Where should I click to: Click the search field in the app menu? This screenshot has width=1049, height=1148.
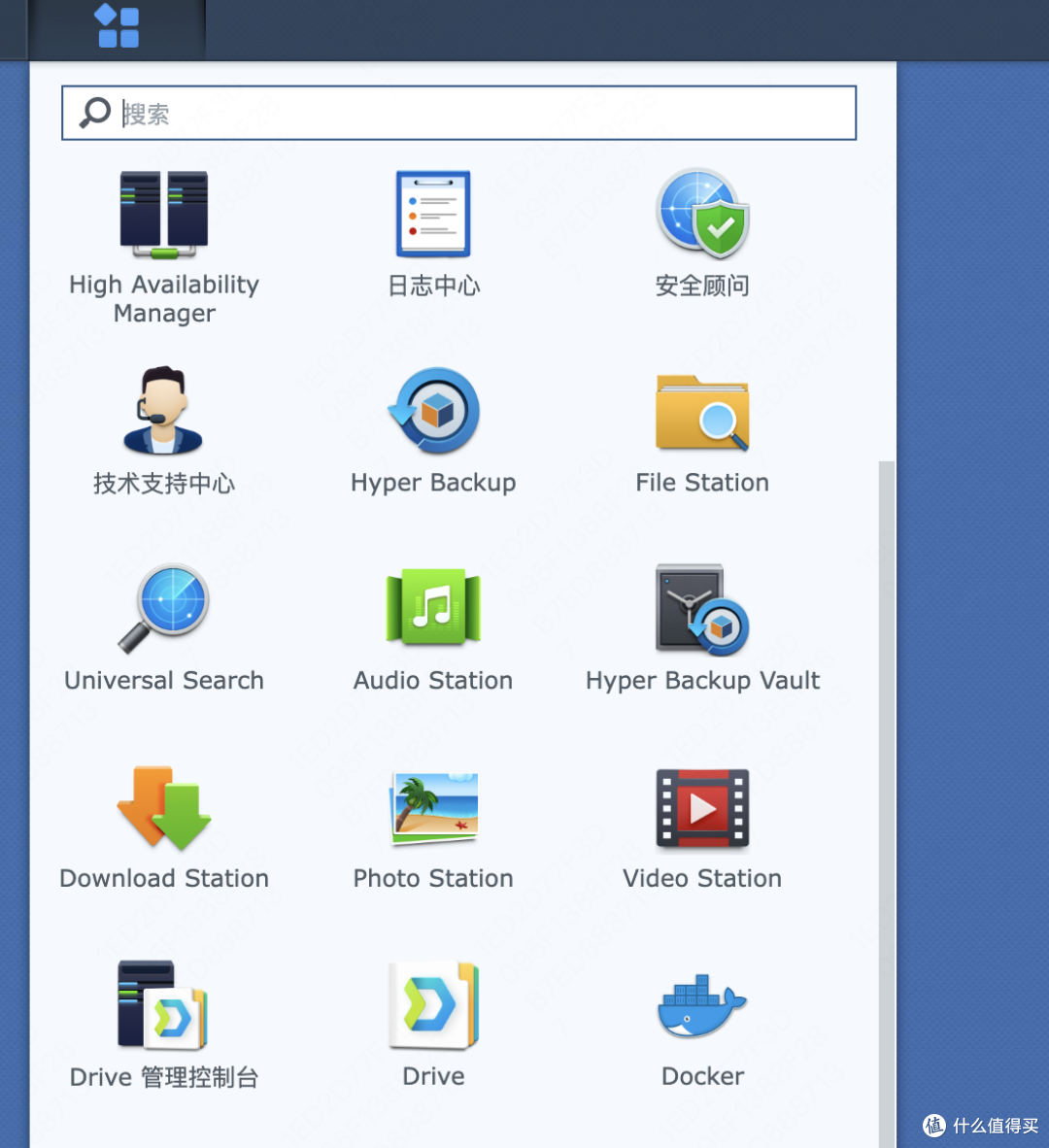(459, 113)
